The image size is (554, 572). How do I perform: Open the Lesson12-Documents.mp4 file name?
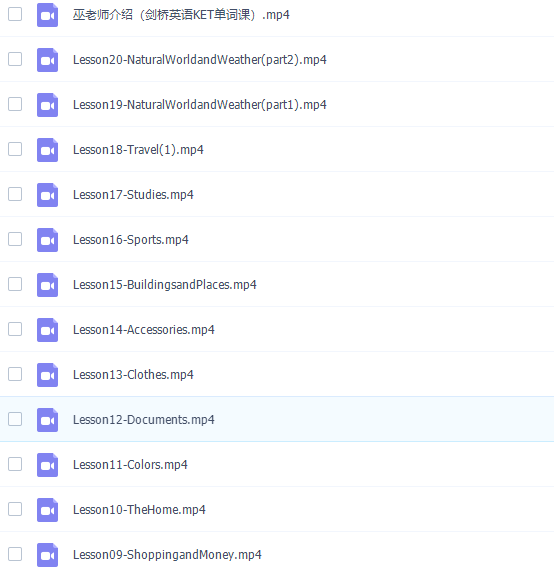point(143,420)
